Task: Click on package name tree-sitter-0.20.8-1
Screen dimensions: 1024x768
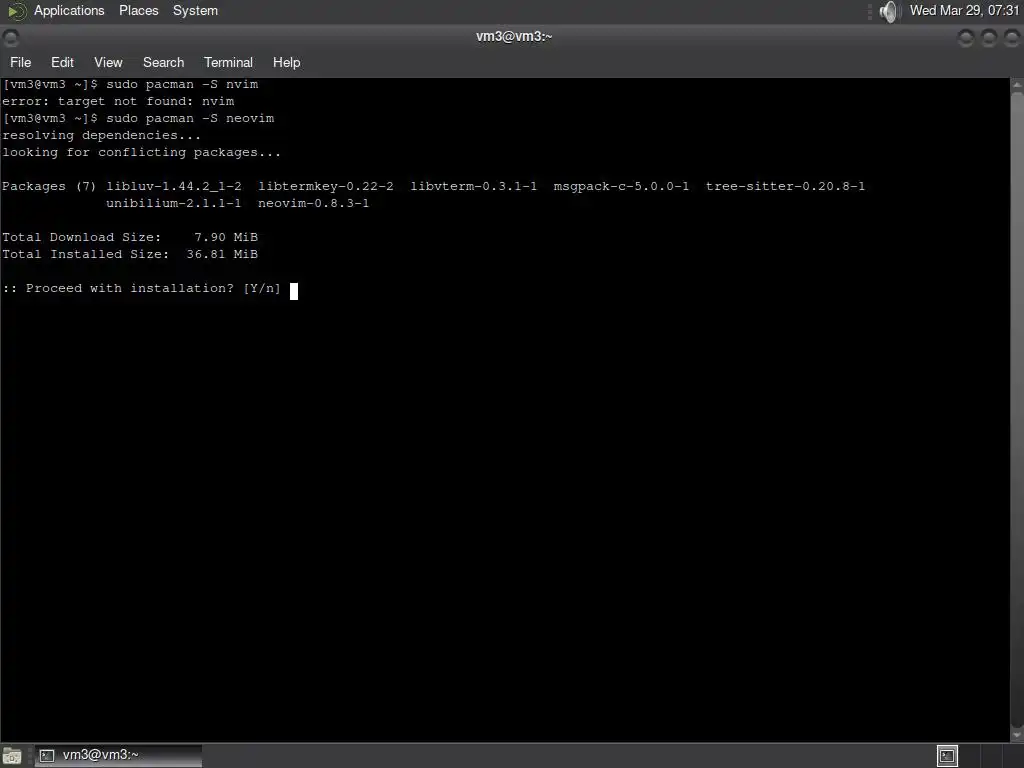Action: click(785, 186)
